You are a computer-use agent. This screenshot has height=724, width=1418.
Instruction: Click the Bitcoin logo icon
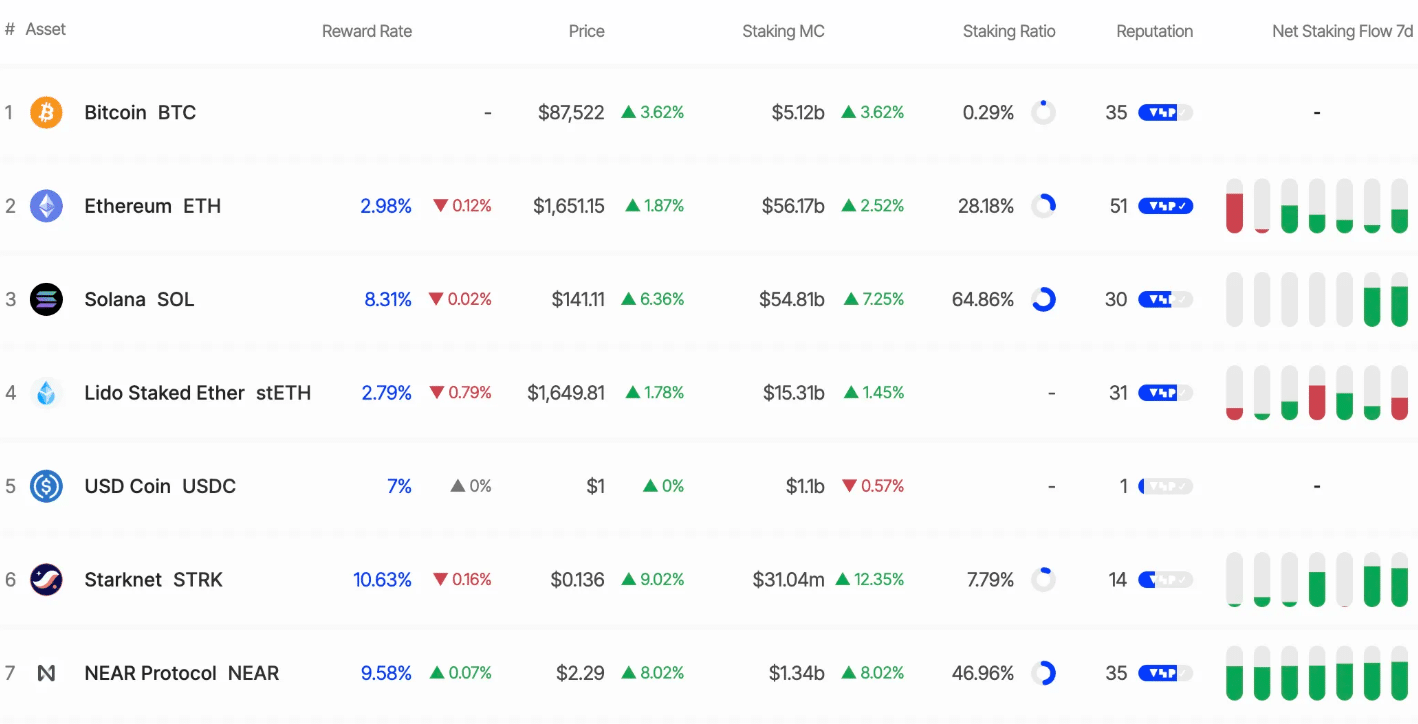(x=46, y=113)
